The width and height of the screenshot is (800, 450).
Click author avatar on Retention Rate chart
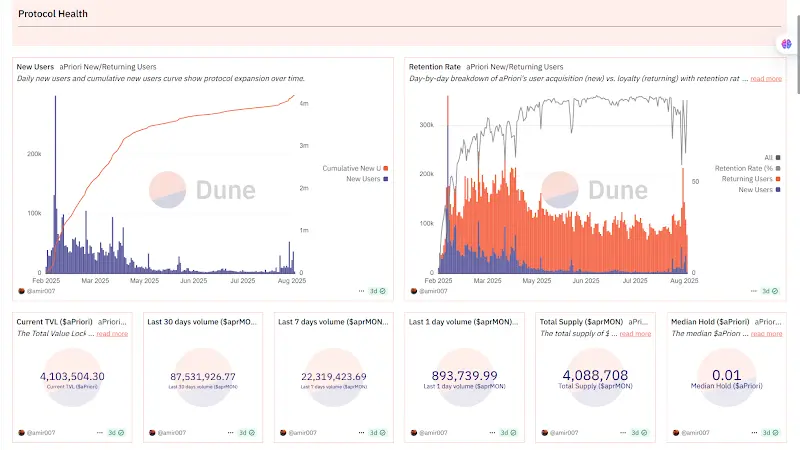click(414, 291)
